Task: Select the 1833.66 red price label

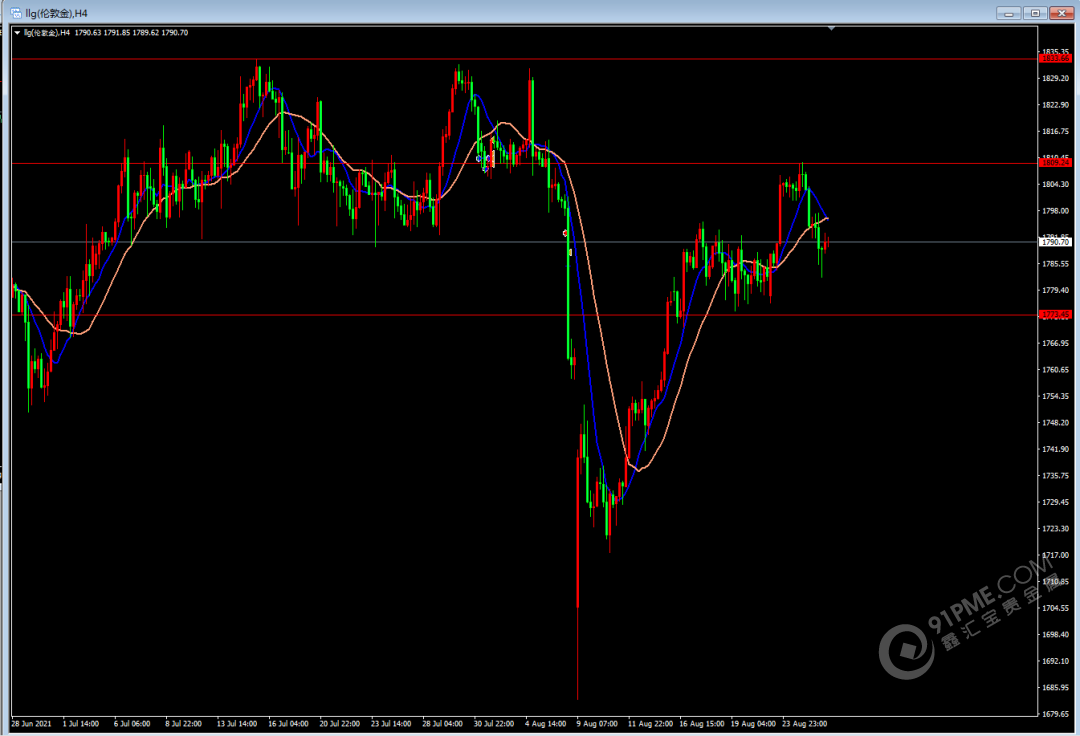Action: pyautogui.click(x=1055, y=59)
